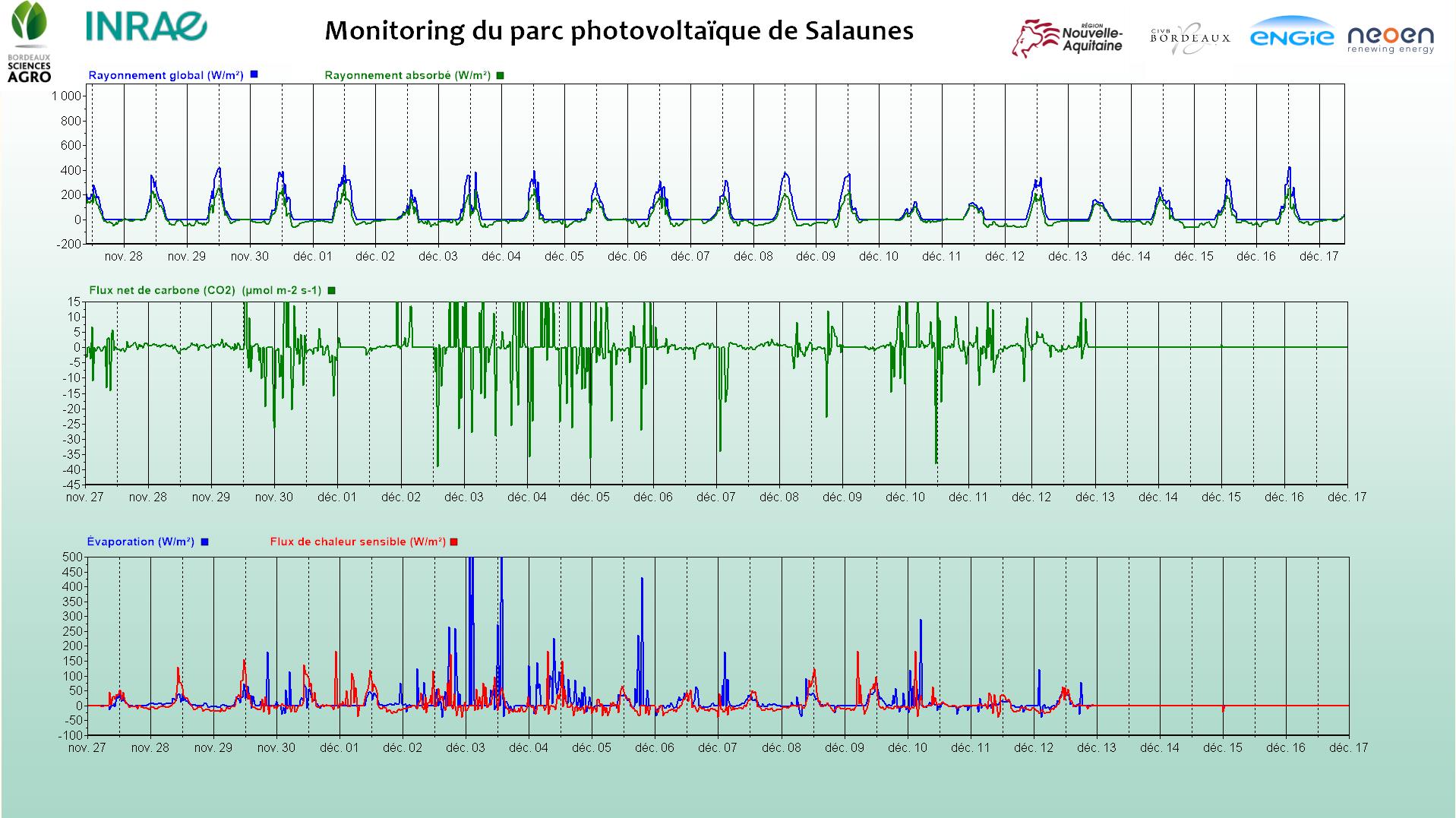The height and width of the screenshot is (818, 1456).
Task: Click the CIVB Bordeaux logo
Action: 1189,38
